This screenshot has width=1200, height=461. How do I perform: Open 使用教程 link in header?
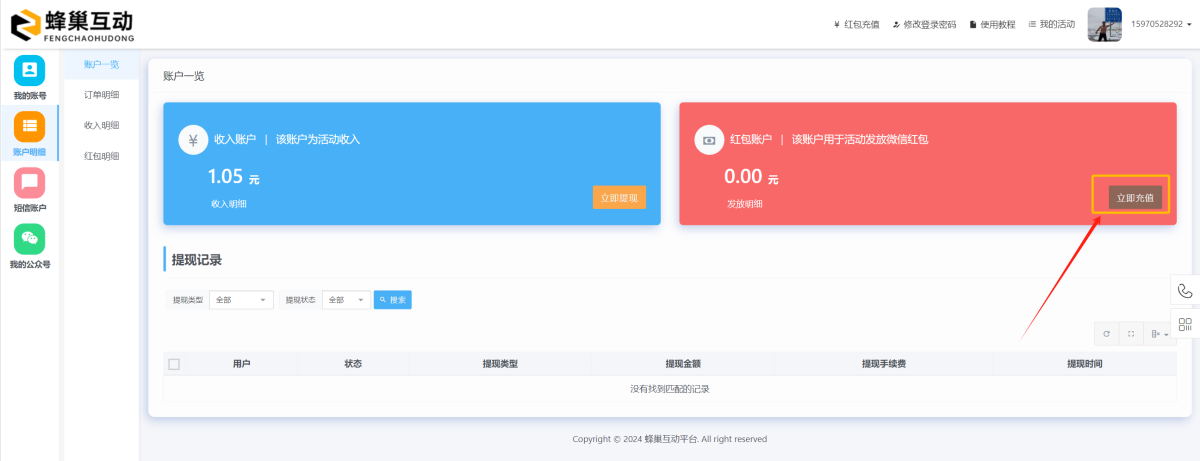990,24
